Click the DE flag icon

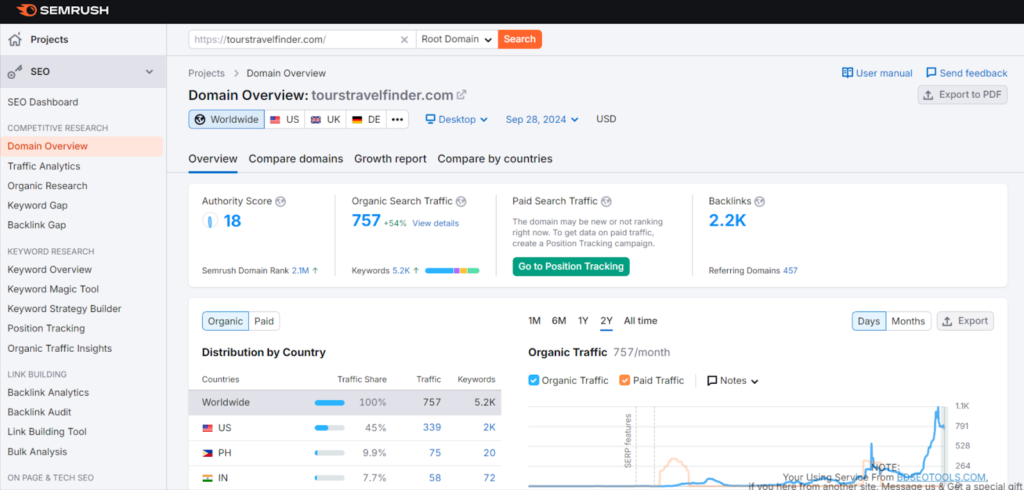tap(357, 120)
